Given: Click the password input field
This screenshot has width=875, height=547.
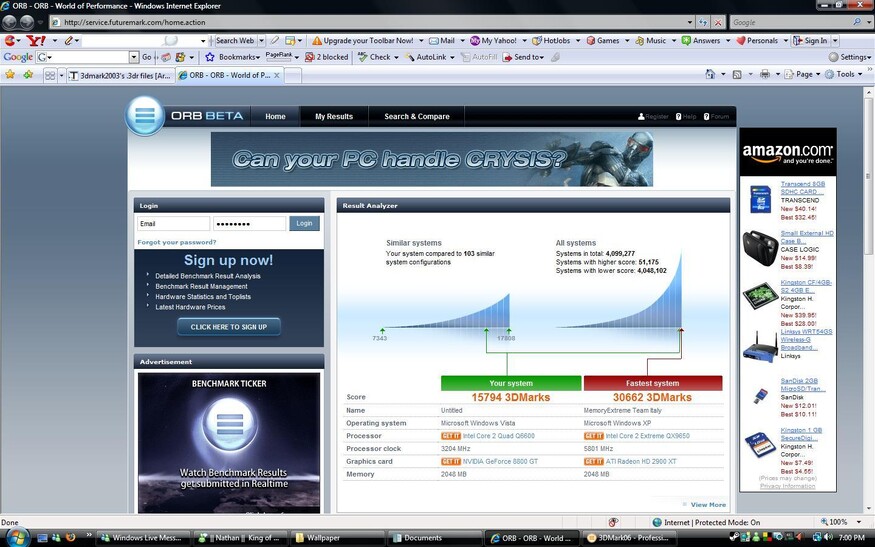Looking at the screenshot, I should 249,223.
